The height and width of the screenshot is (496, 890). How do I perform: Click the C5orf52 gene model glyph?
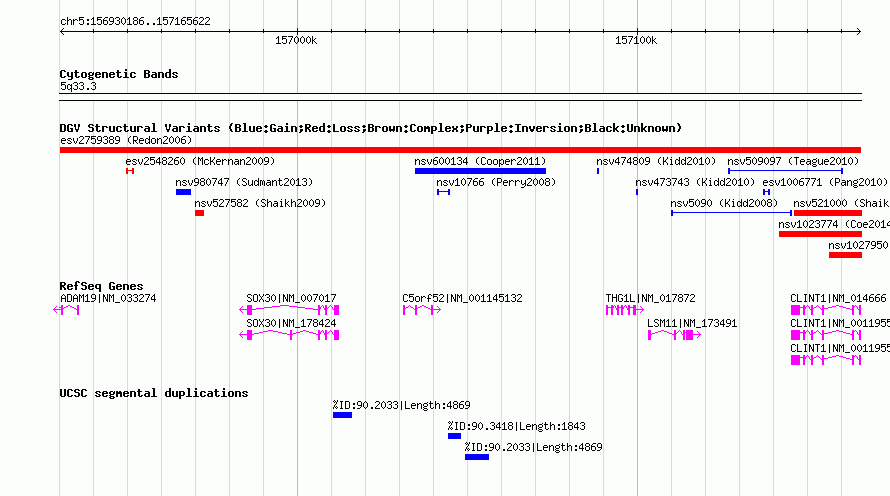point(422,310)
